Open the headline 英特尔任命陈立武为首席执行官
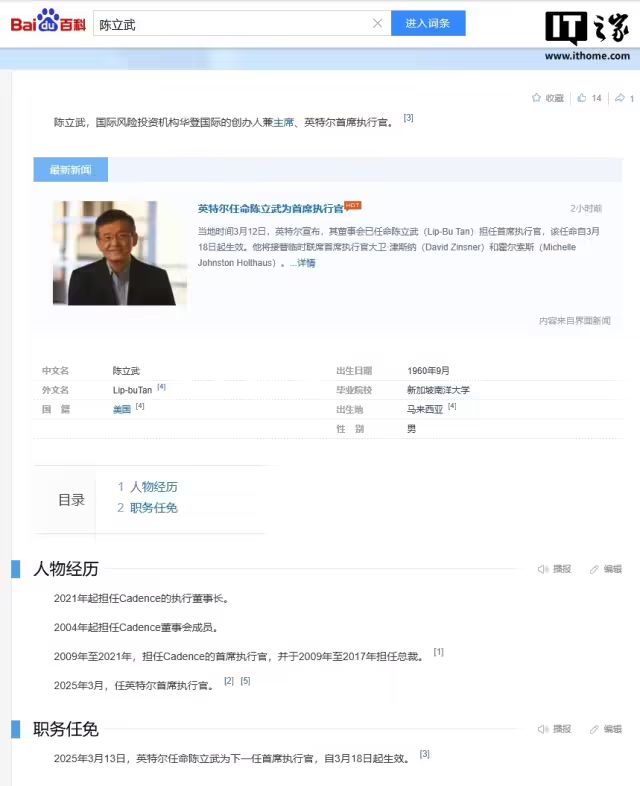This screenshot has width=640, height=786. point(271,208)
